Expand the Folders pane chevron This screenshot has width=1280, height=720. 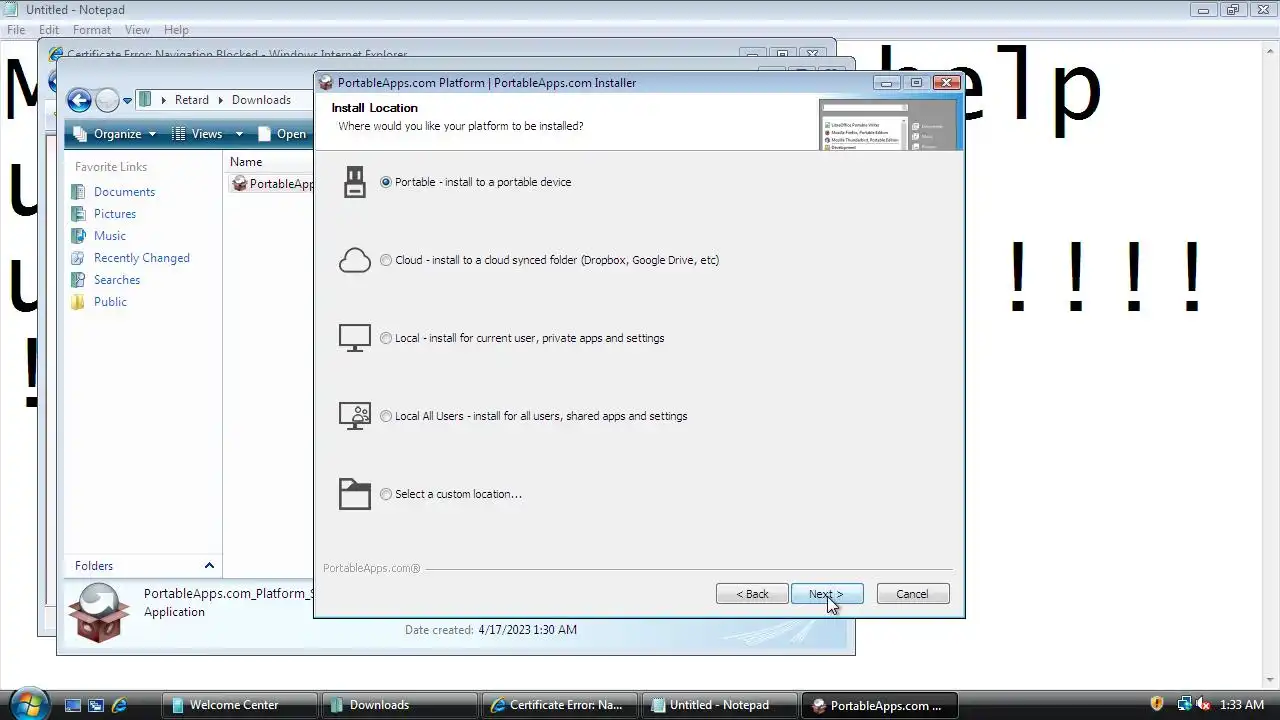[209, 566]
